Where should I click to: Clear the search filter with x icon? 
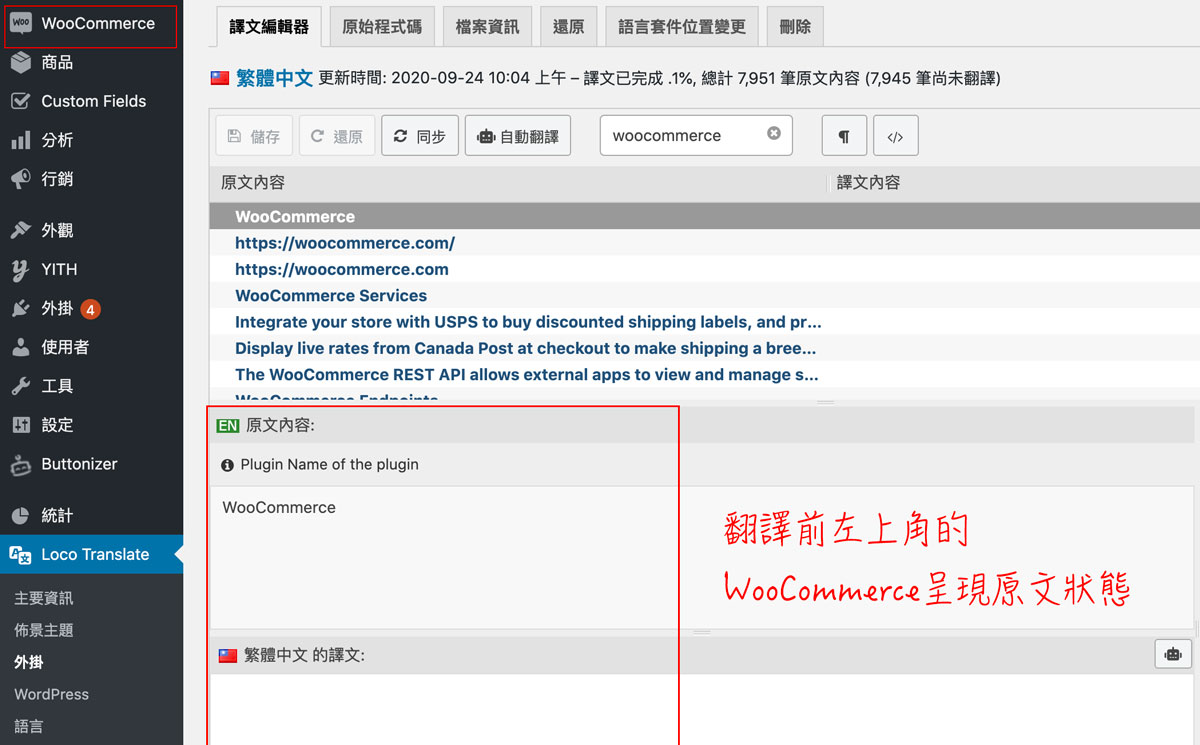774,133
